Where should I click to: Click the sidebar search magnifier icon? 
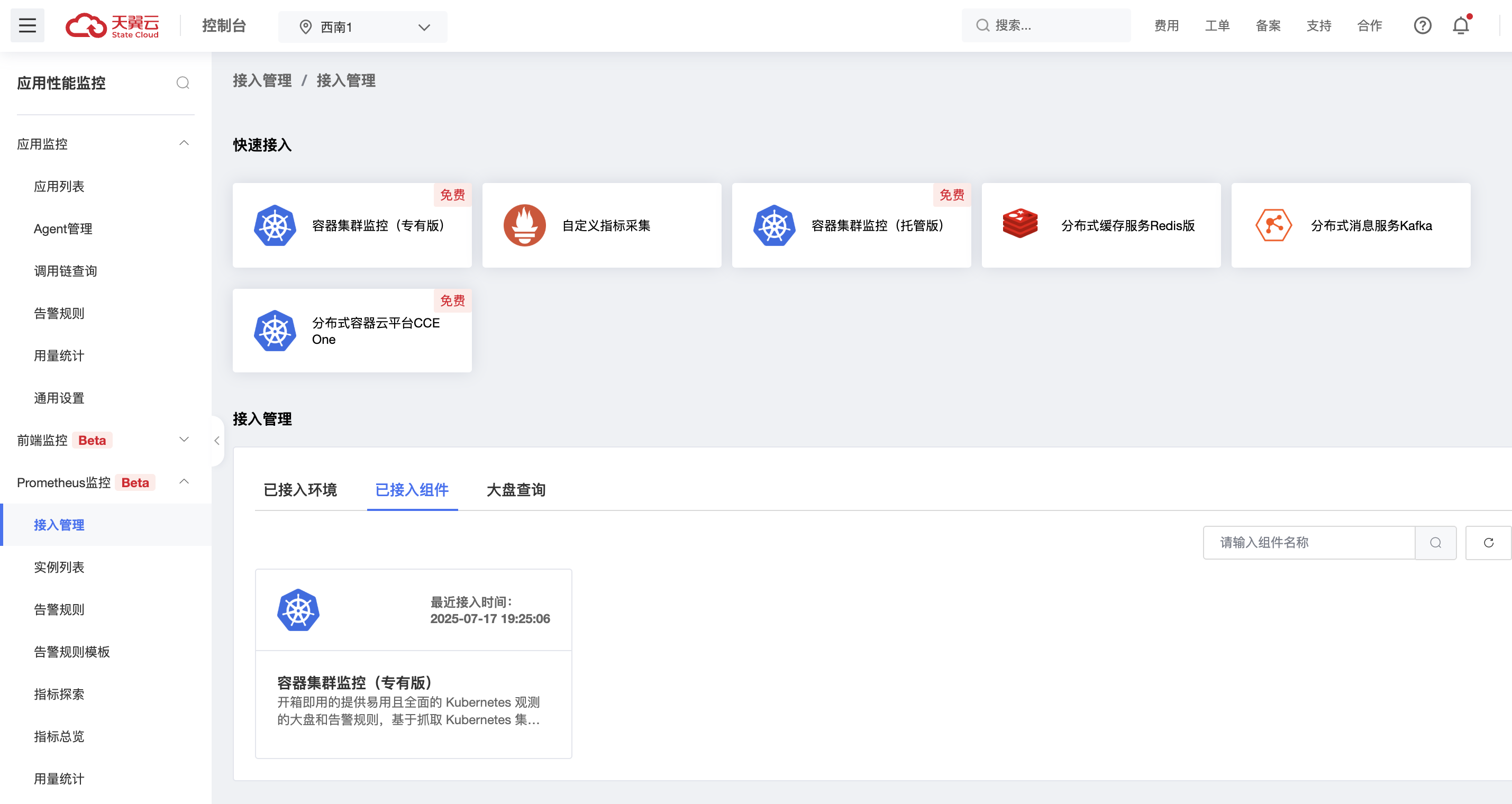tap(183, 83)
